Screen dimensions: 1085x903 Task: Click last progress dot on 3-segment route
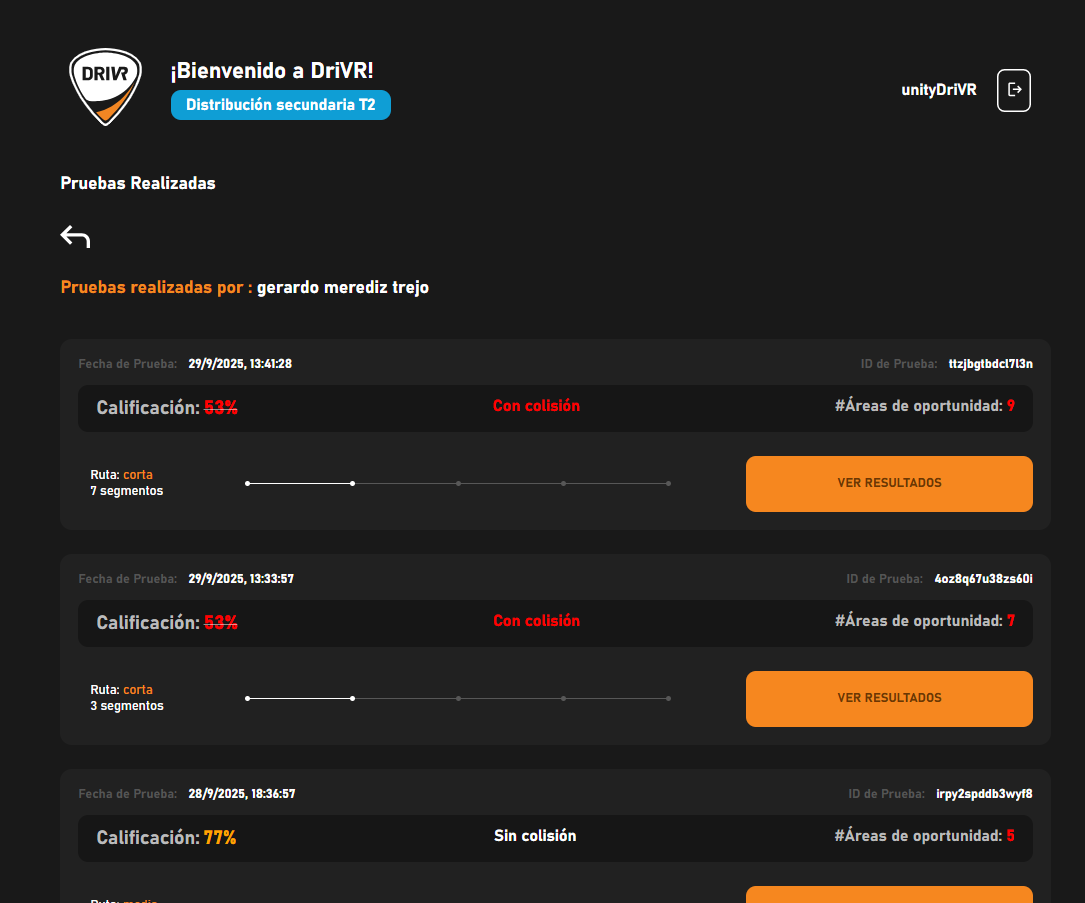click(668, 698)
